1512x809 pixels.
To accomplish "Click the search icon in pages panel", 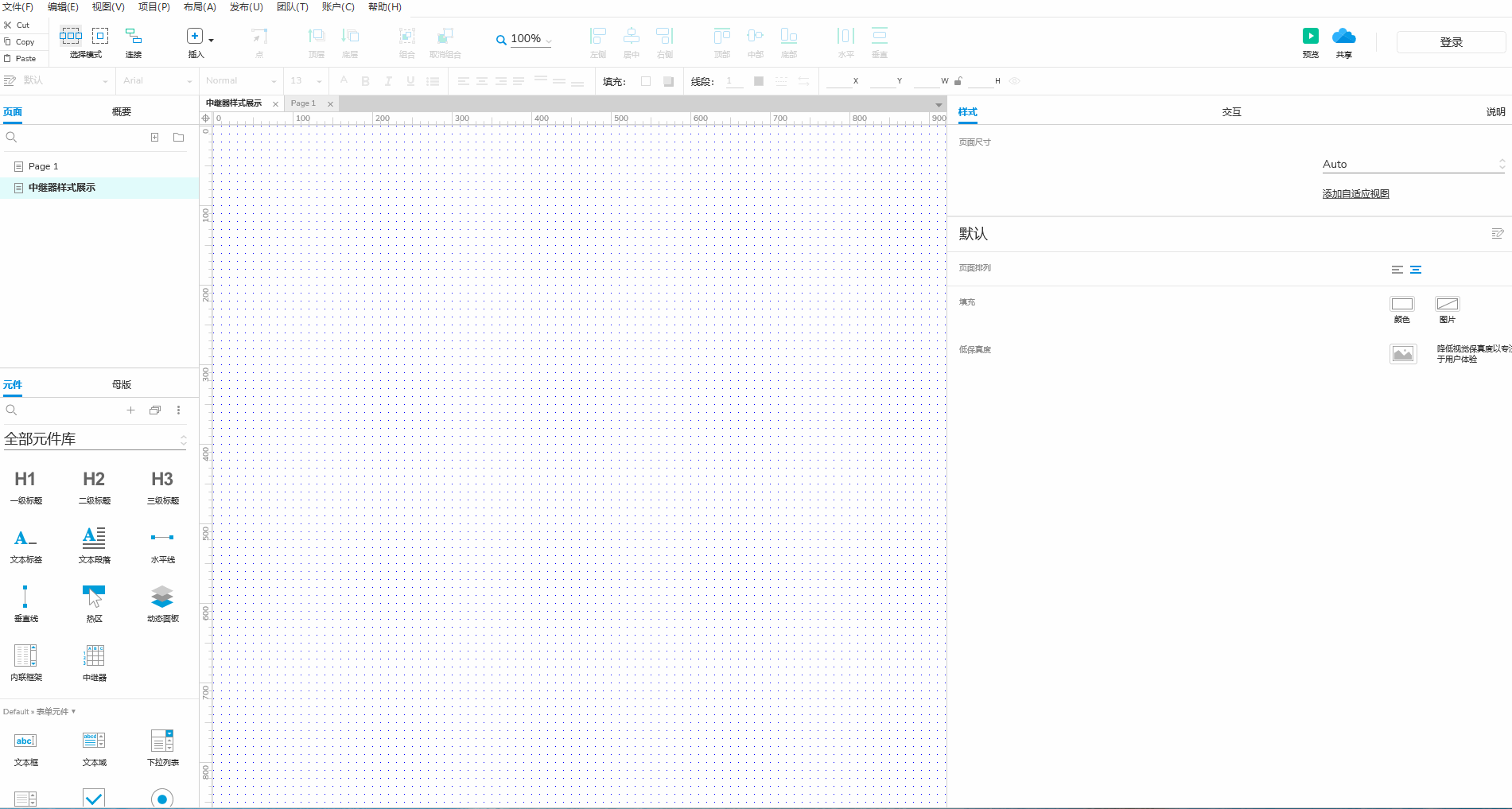I will coord(11,138).
